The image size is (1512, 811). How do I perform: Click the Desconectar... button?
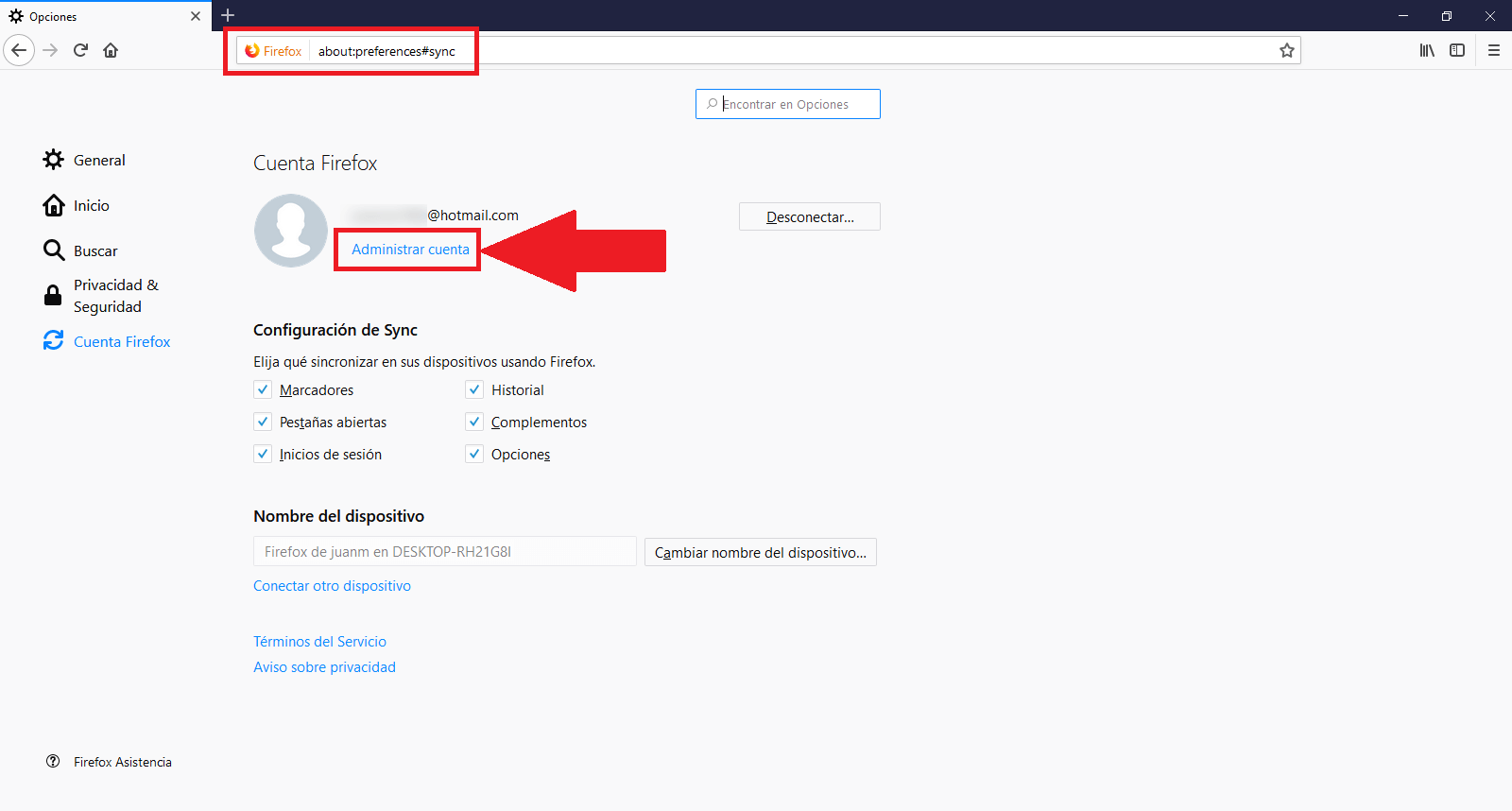[x=810, y=216]
